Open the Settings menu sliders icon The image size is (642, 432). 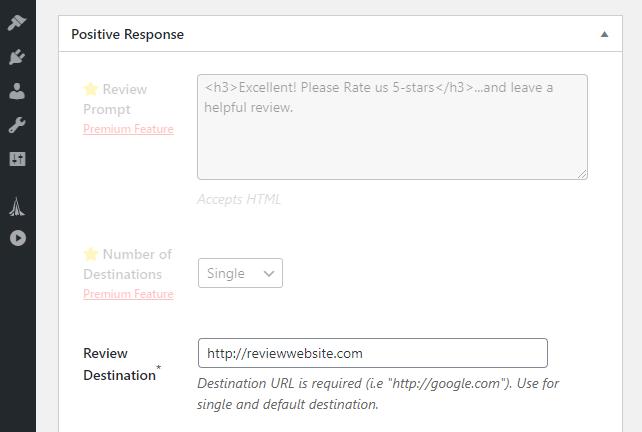[17, 159]
